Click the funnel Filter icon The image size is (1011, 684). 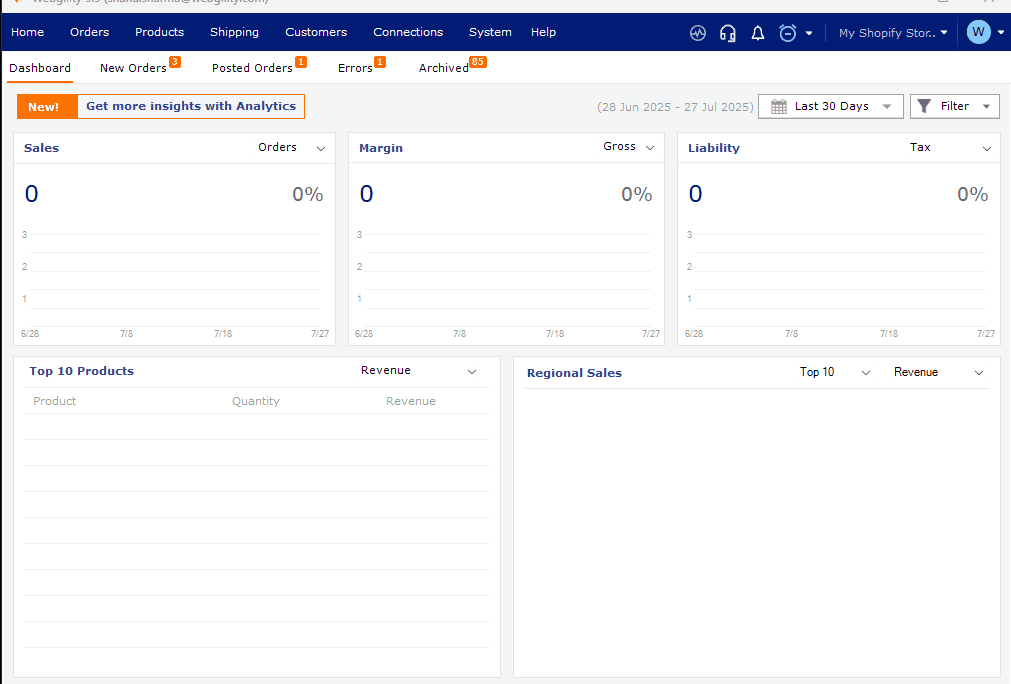925,106
